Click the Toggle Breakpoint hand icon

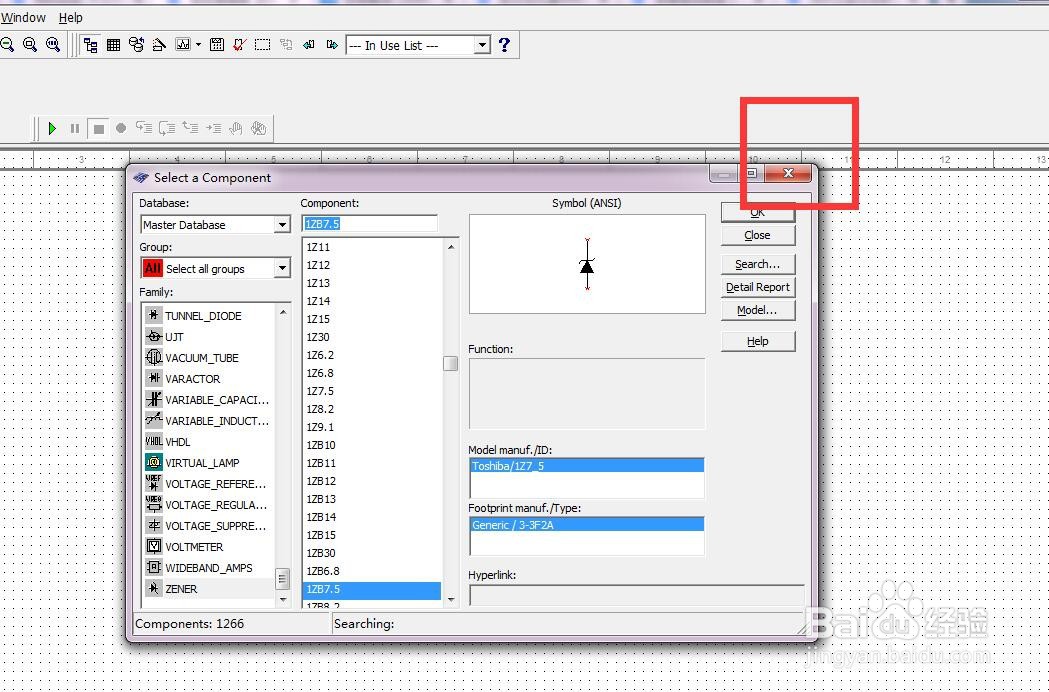235,127
